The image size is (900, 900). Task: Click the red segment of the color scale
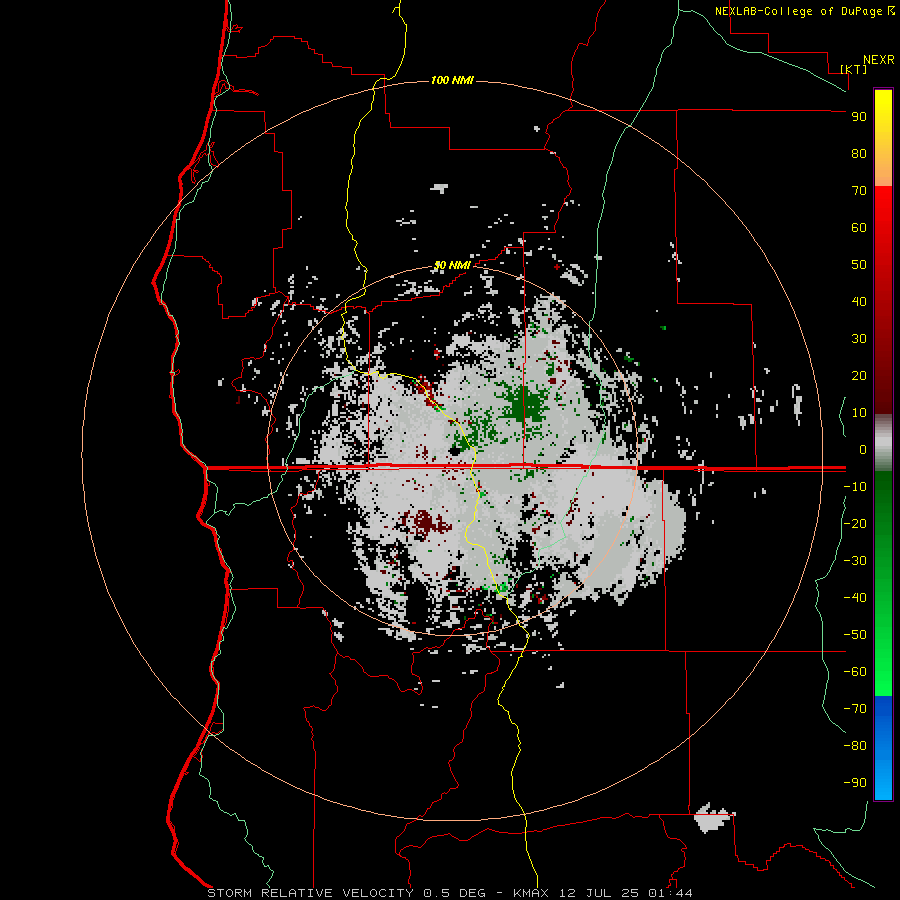(883, 300)
